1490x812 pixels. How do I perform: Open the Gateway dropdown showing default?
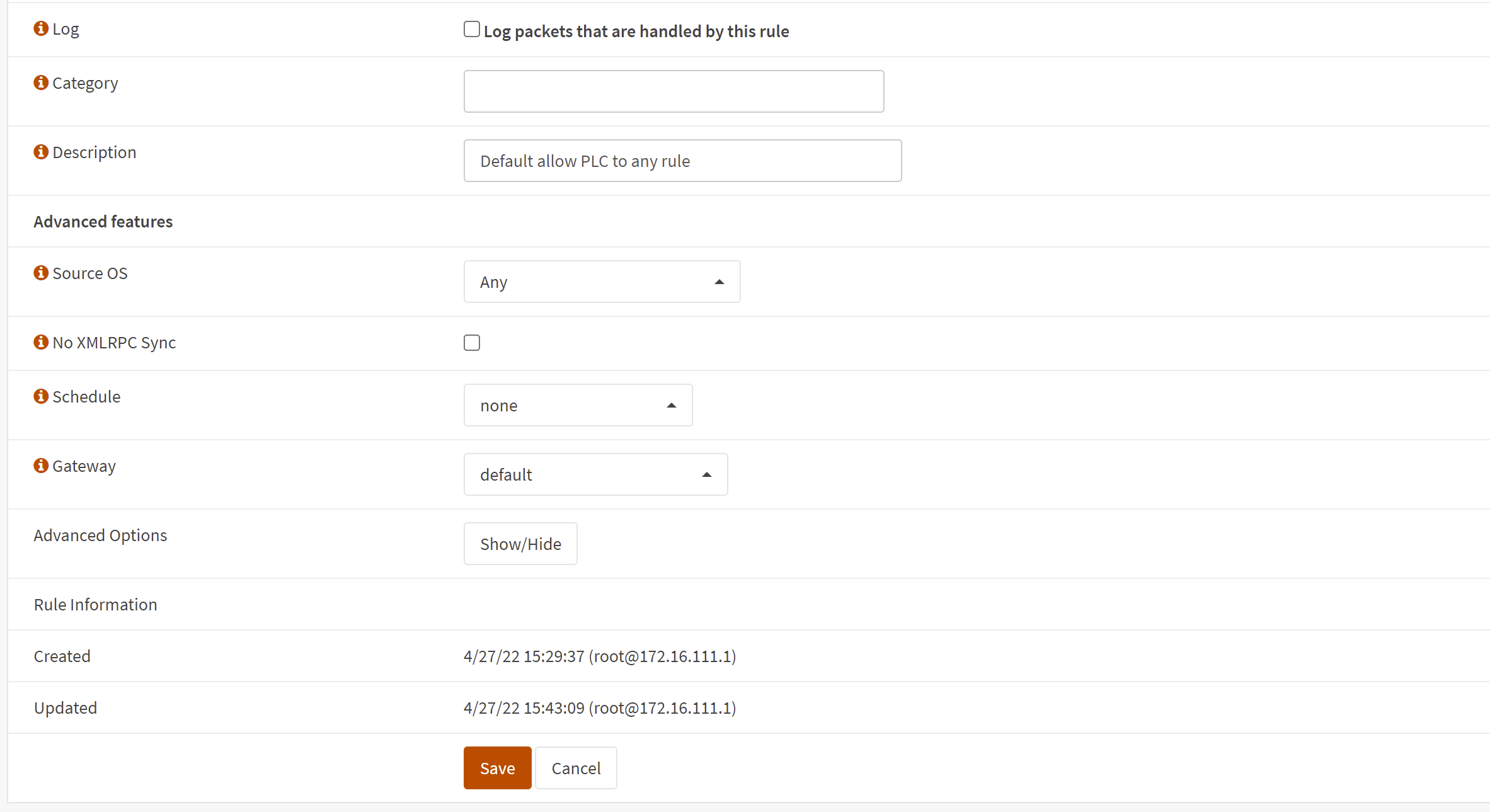click(x=595, y=474)
